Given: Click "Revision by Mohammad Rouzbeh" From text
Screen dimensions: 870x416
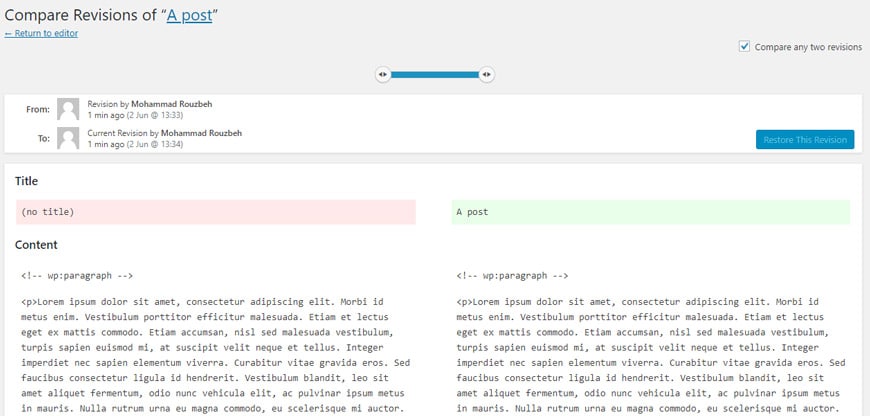Looking at the screenshot, I should (x=150, y=104).
